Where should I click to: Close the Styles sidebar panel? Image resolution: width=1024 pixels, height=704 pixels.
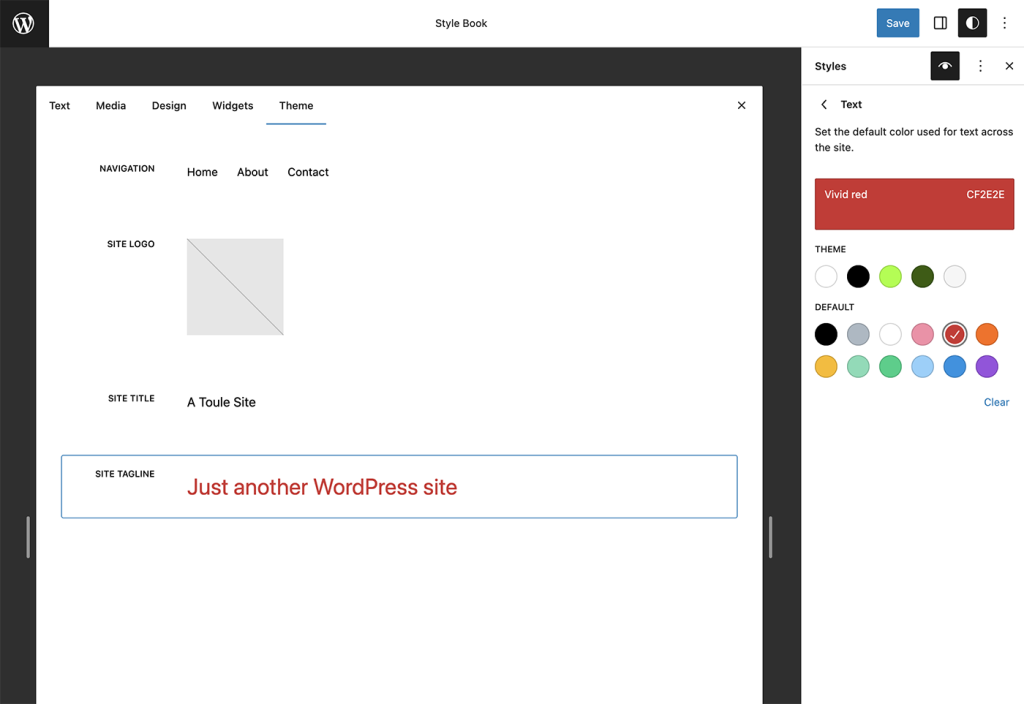(x=1009, y=66)
